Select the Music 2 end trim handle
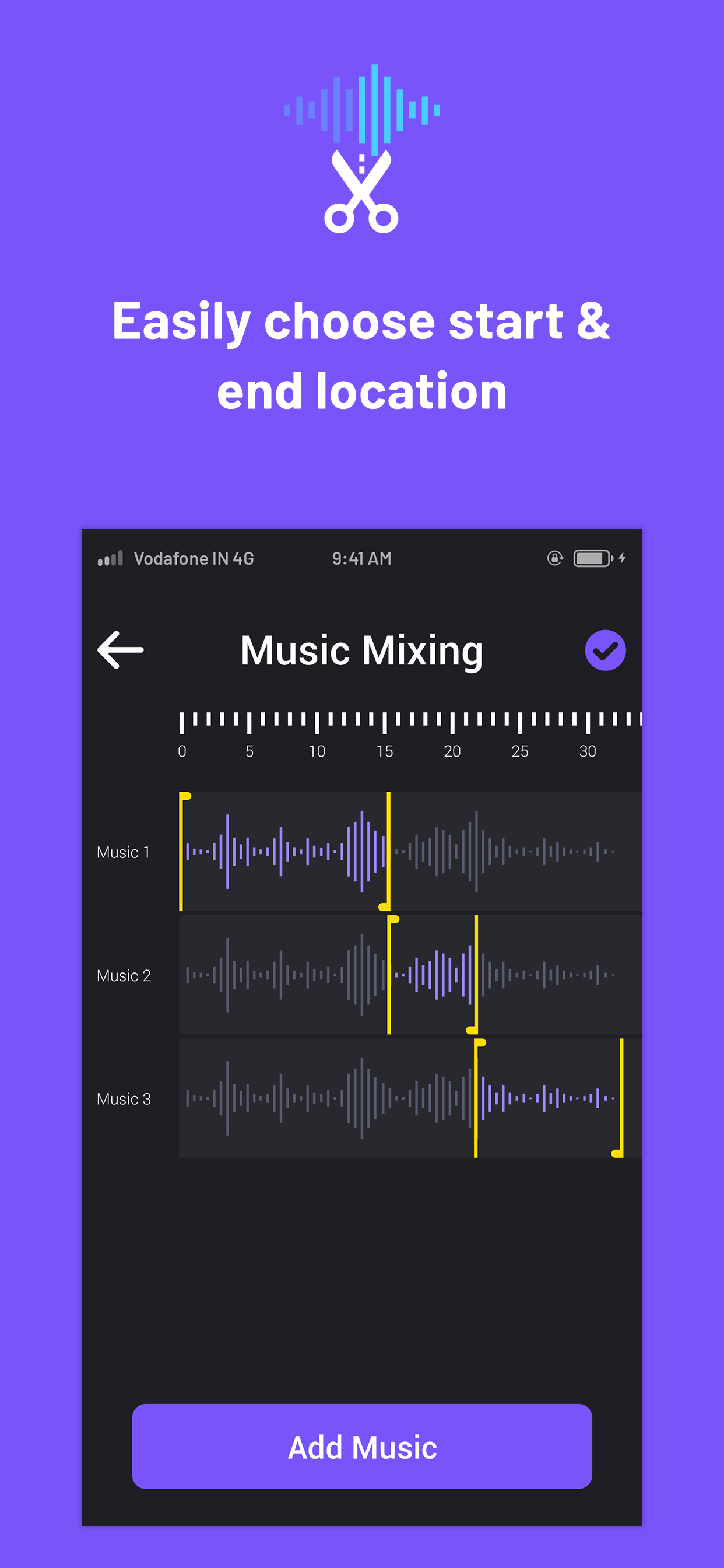724x1568 pixels. (x=473, y=975)
